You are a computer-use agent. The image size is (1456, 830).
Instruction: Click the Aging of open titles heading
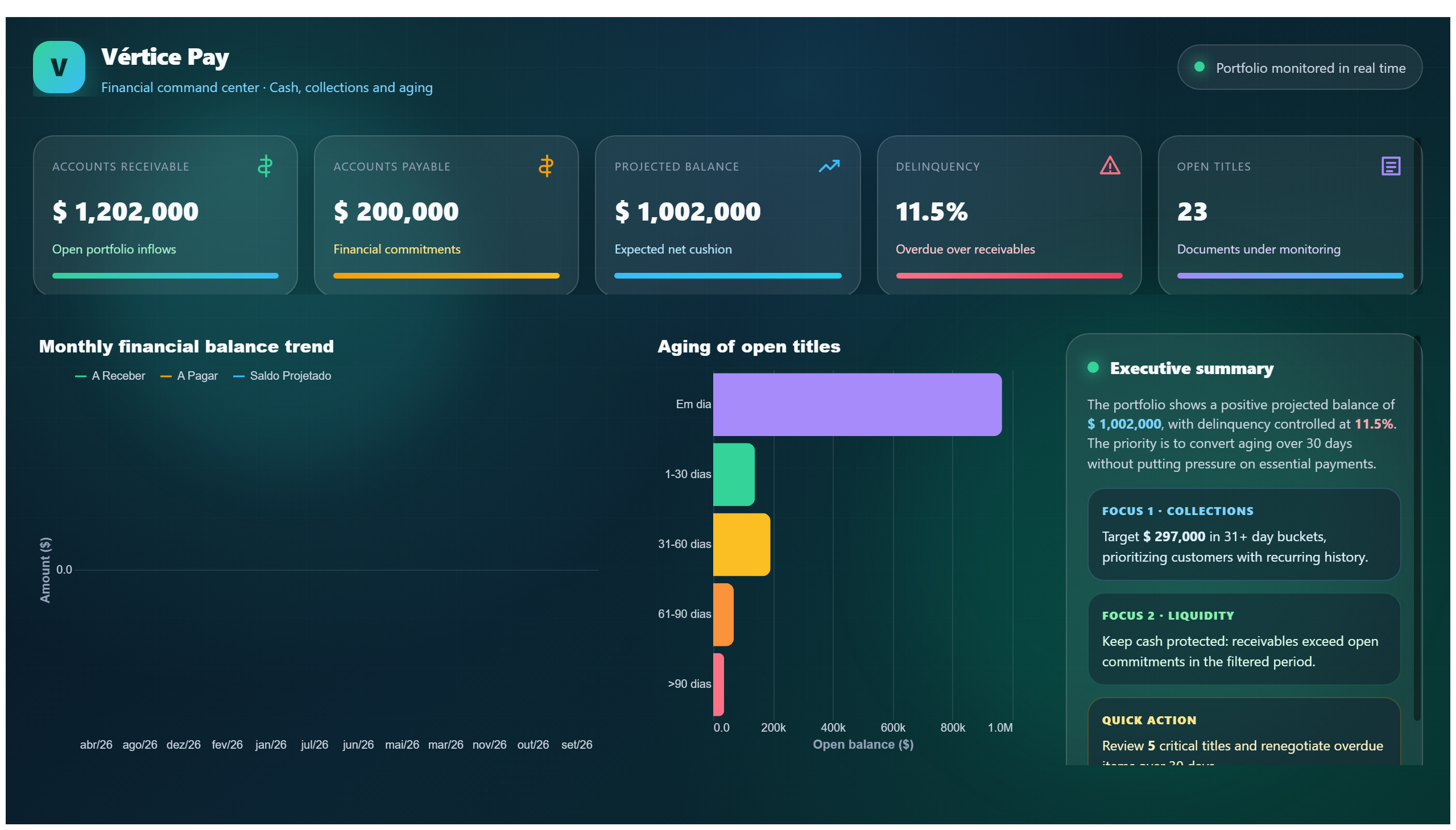[x=748, y=347]
